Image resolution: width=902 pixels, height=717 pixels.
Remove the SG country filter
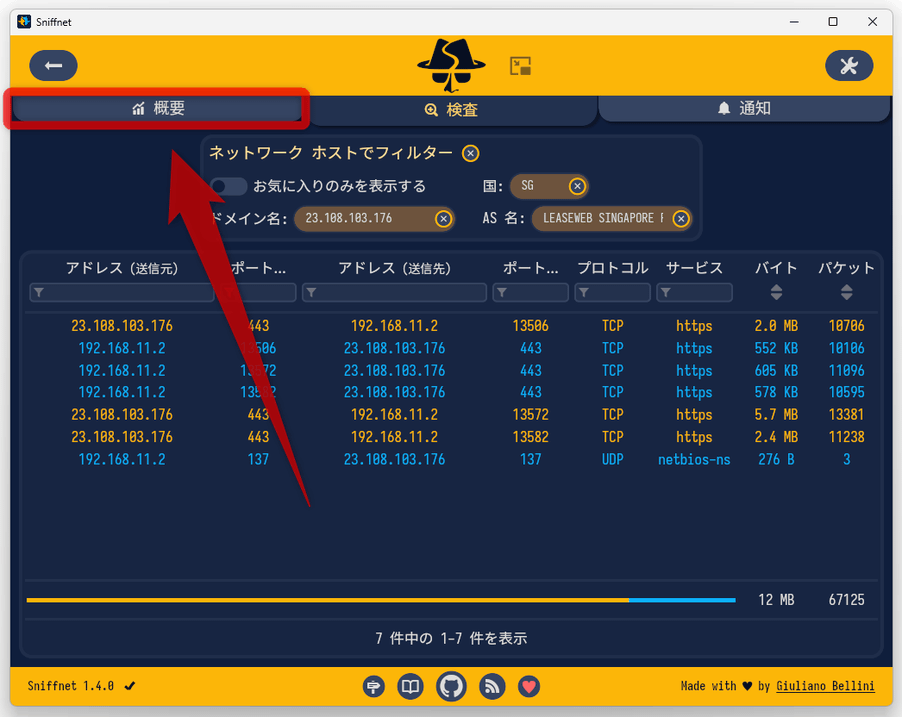pyautogui.click(x=577, y=186)
